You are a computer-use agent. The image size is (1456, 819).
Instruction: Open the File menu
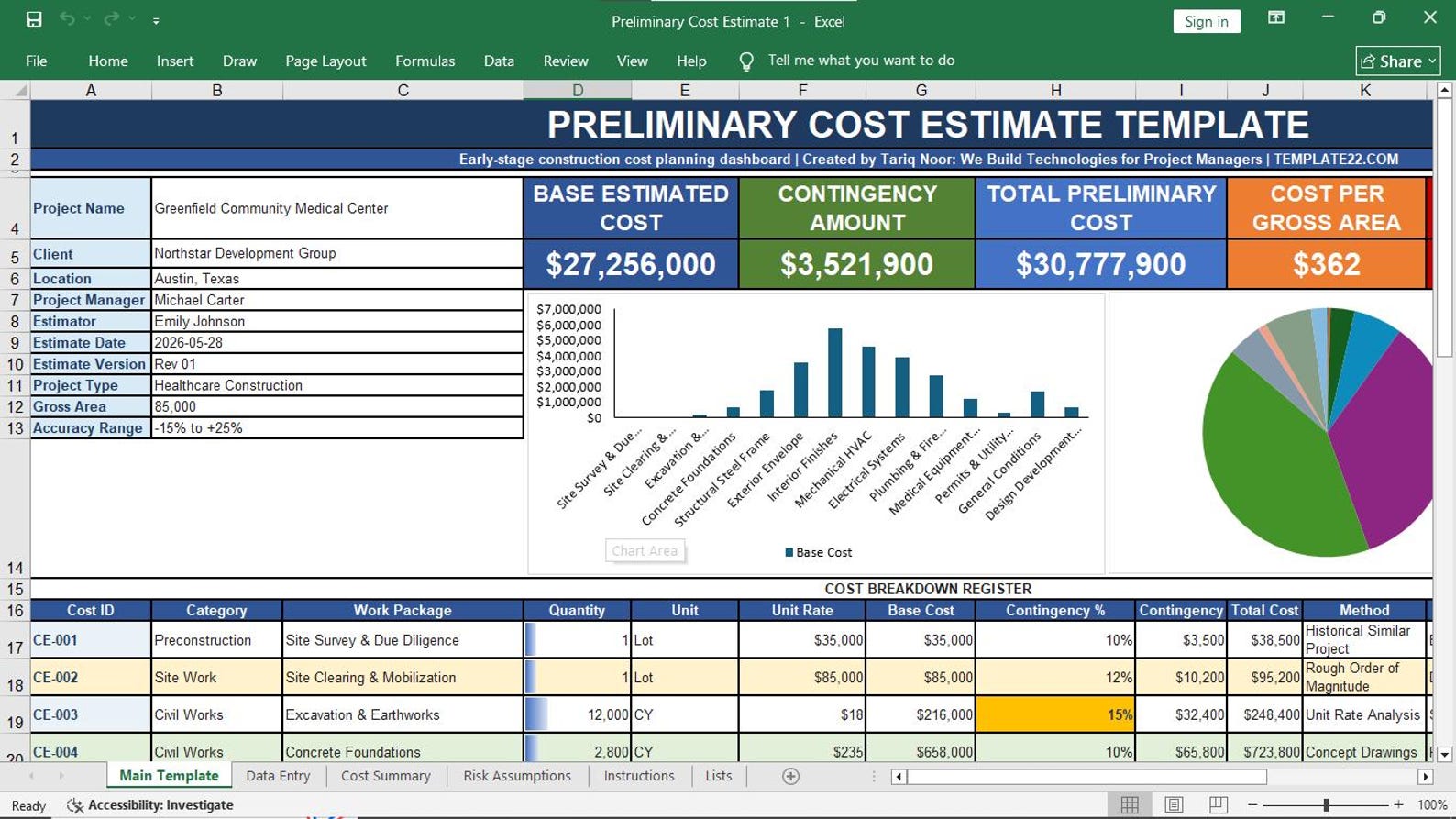point(37,61)
